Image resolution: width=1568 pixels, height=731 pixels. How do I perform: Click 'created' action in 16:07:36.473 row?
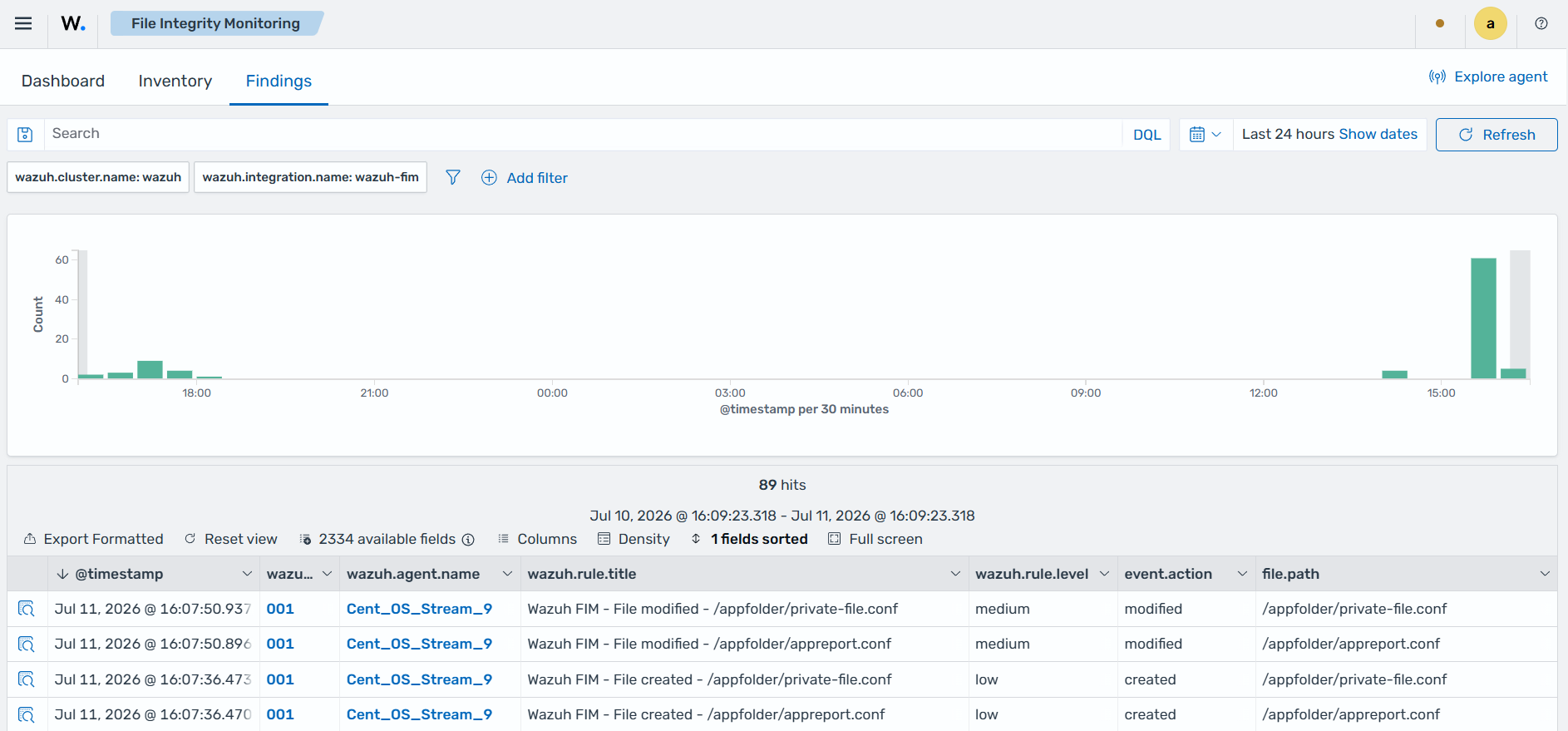[x=1150, y=679]
